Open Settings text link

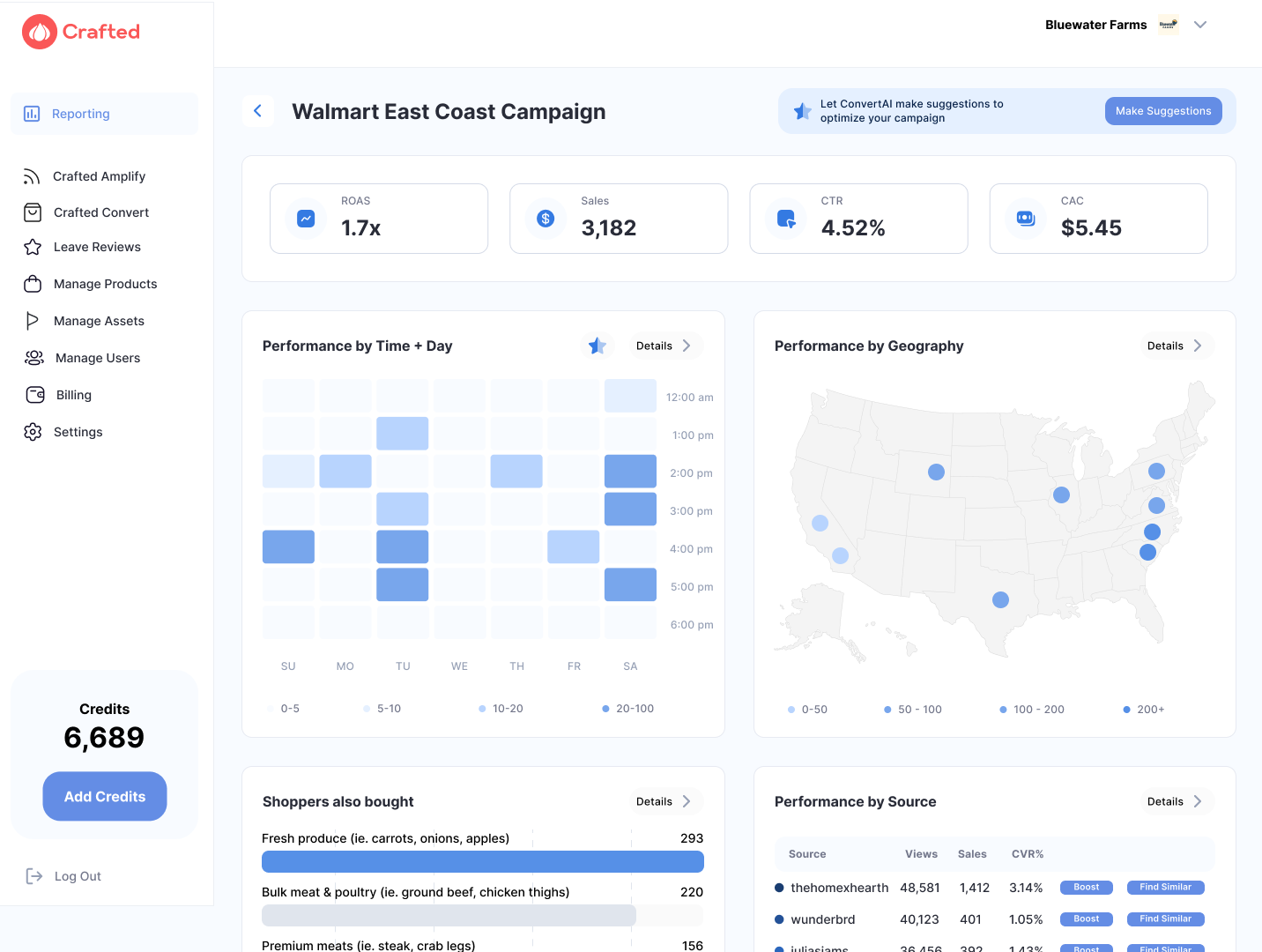[x=78, y=432]
